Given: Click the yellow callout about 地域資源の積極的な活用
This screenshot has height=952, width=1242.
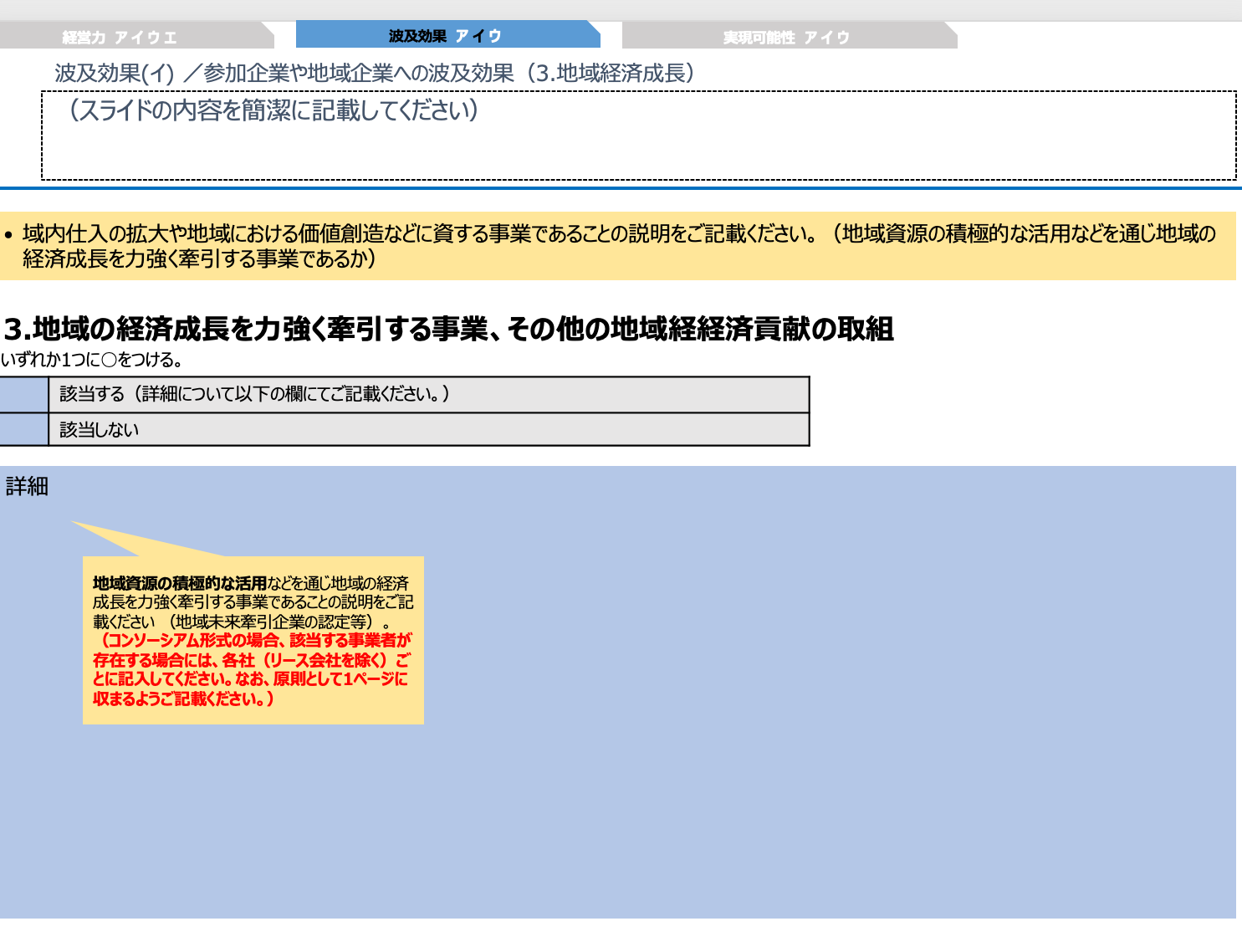Looking at the screenshot, I should (255, 640).
